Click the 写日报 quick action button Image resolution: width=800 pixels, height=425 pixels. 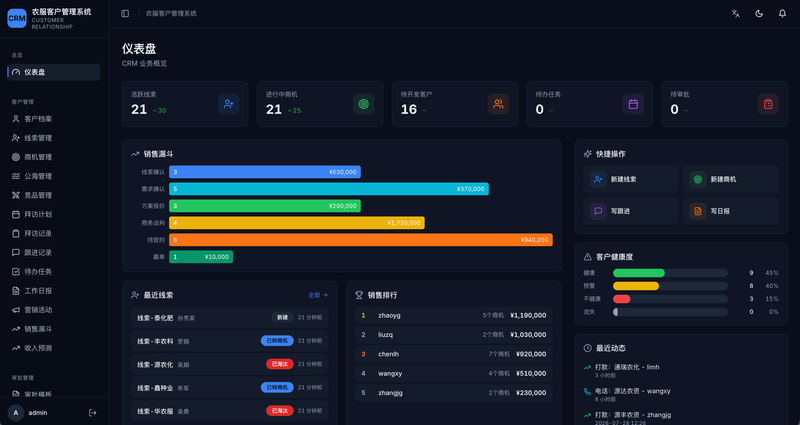[x=731, y=211]
